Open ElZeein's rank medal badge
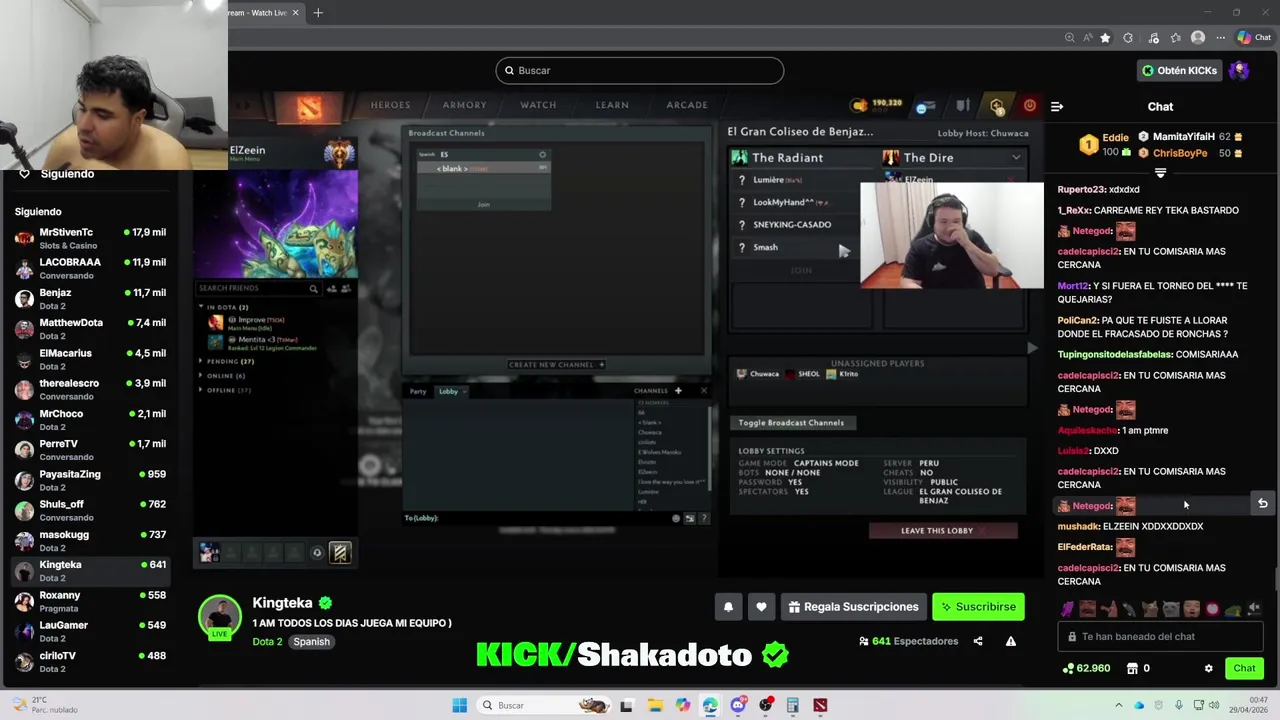The width and height of the screenshot is (1280, 720). click(x=339, y=152)
